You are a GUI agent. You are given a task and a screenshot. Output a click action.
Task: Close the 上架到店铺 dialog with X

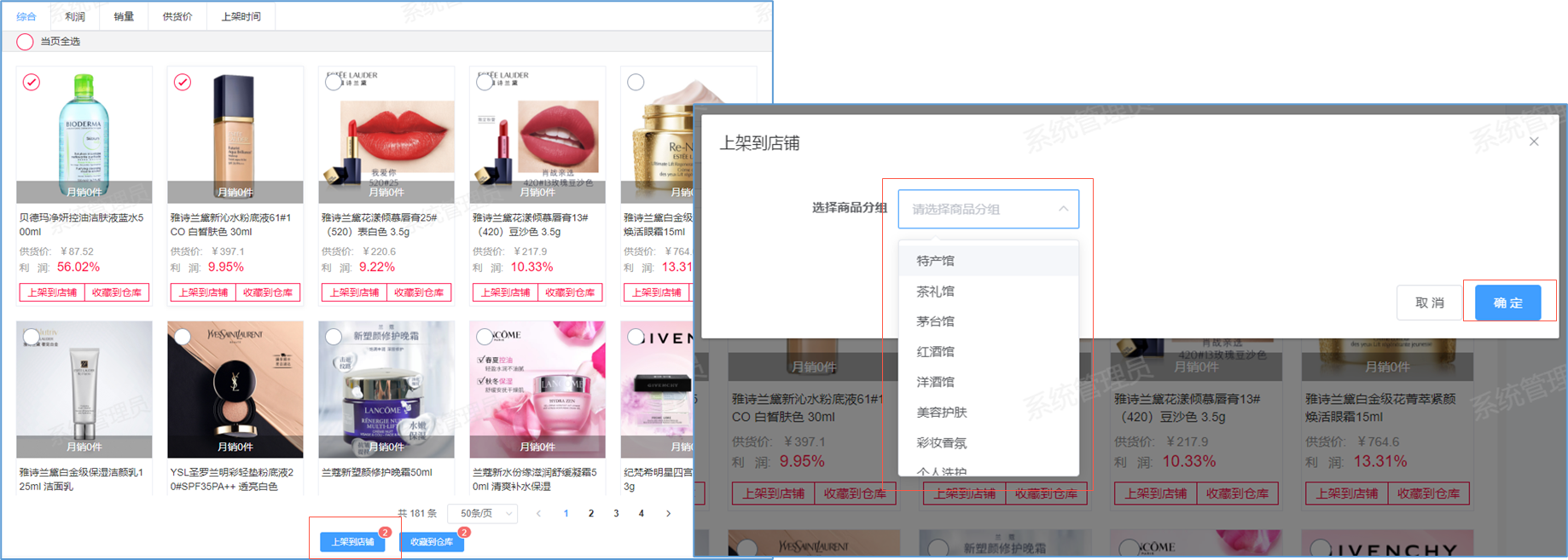1534,141
